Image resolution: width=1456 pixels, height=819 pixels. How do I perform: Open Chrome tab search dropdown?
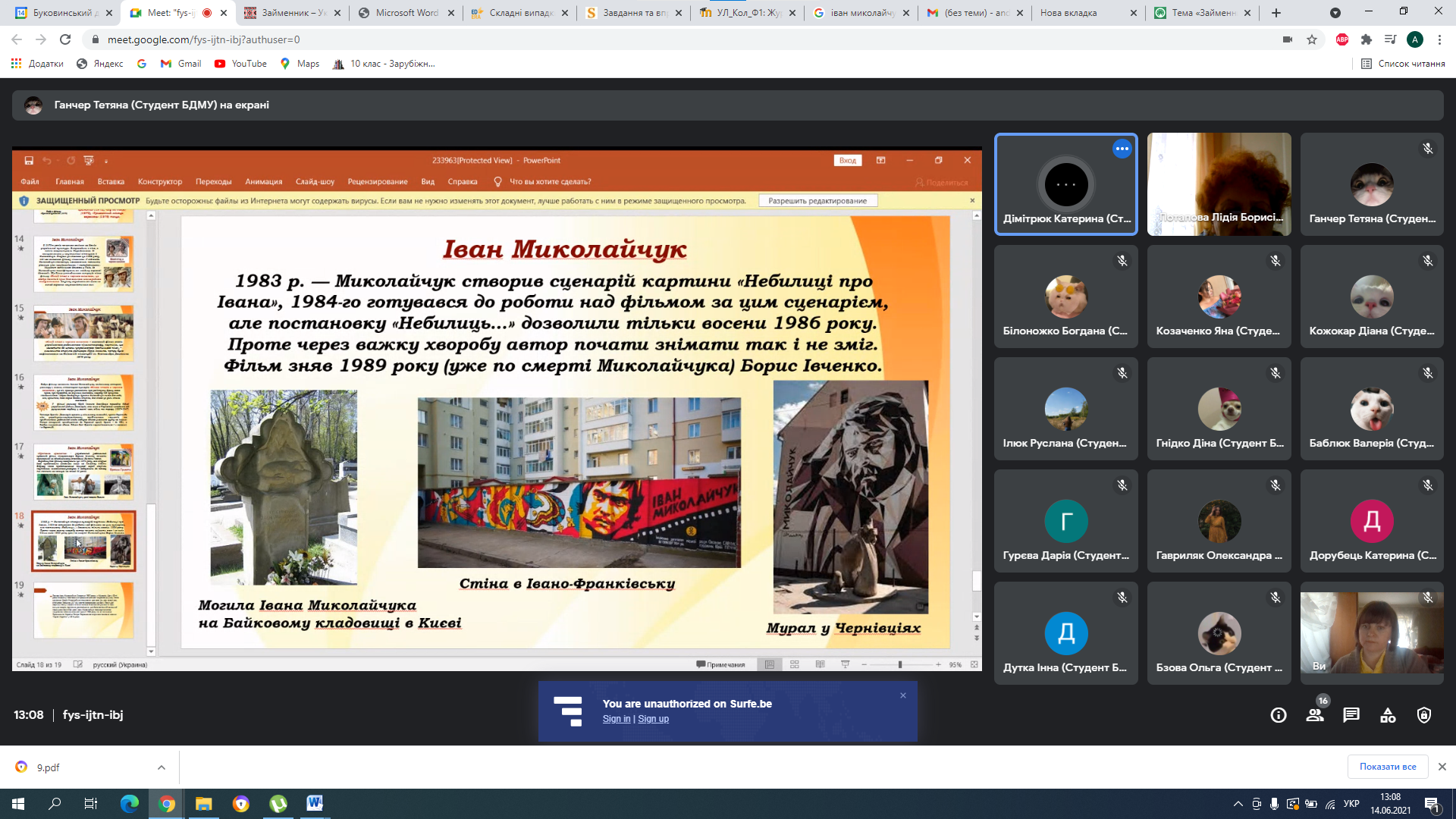pyautogui.click(x=1335, y=13)
